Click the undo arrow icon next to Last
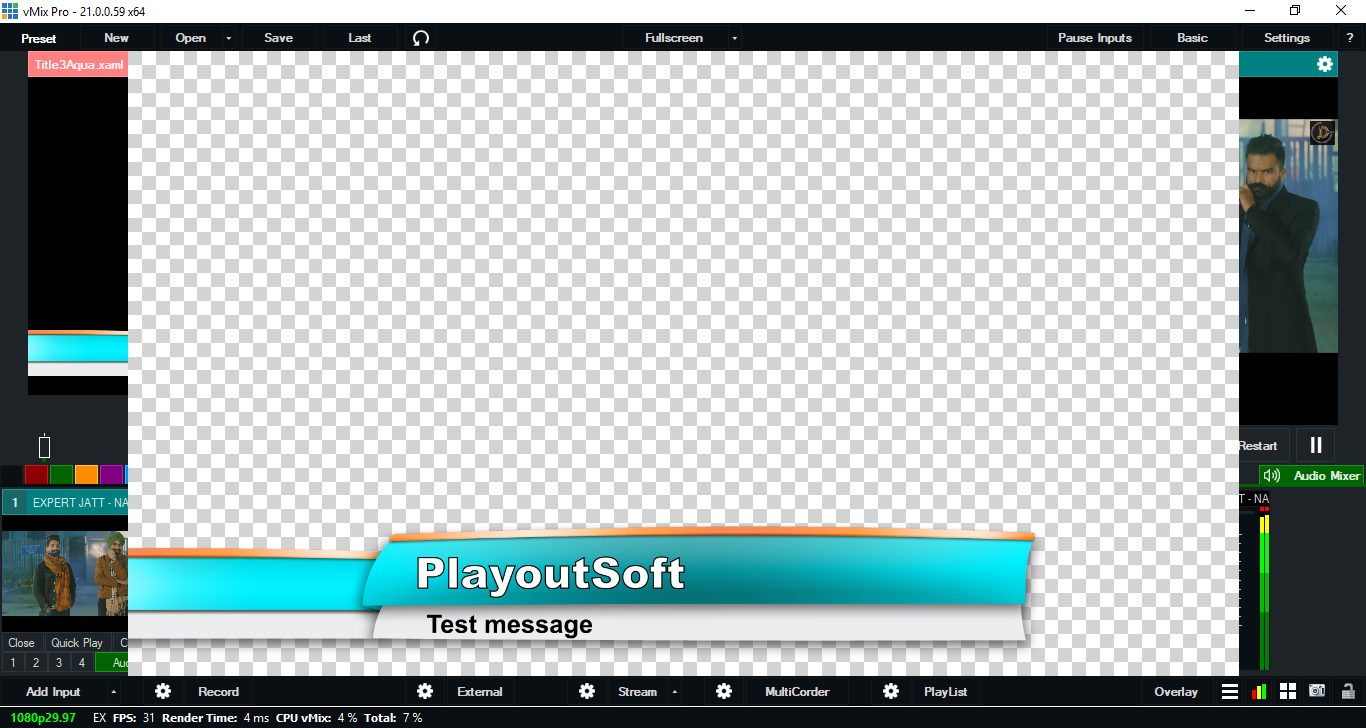The width and height of the screenshot is (1366, 728). point(421,38)
